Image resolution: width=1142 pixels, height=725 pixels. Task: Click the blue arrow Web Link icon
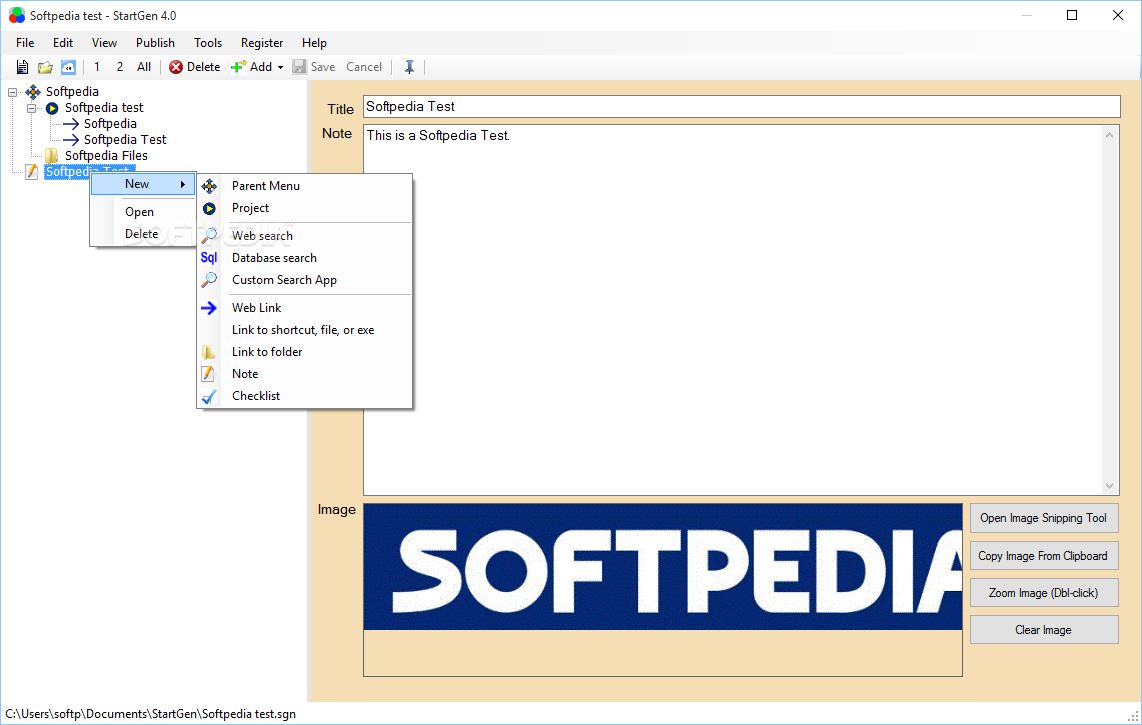pyautogui.click(x=209, y=308)
